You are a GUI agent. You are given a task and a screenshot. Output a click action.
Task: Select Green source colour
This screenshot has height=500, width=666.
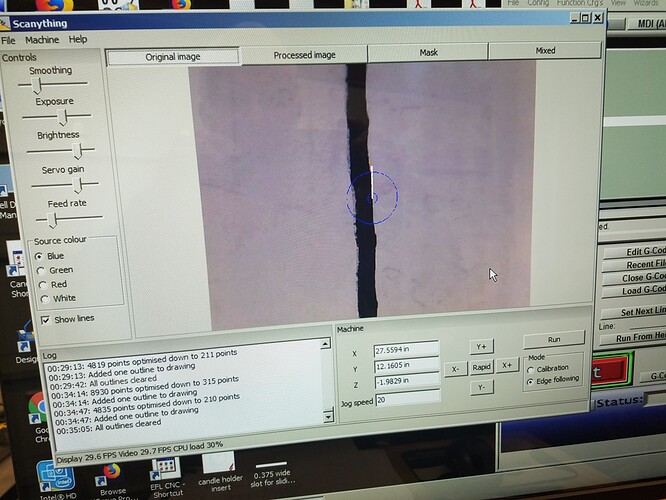pos(41,271)
